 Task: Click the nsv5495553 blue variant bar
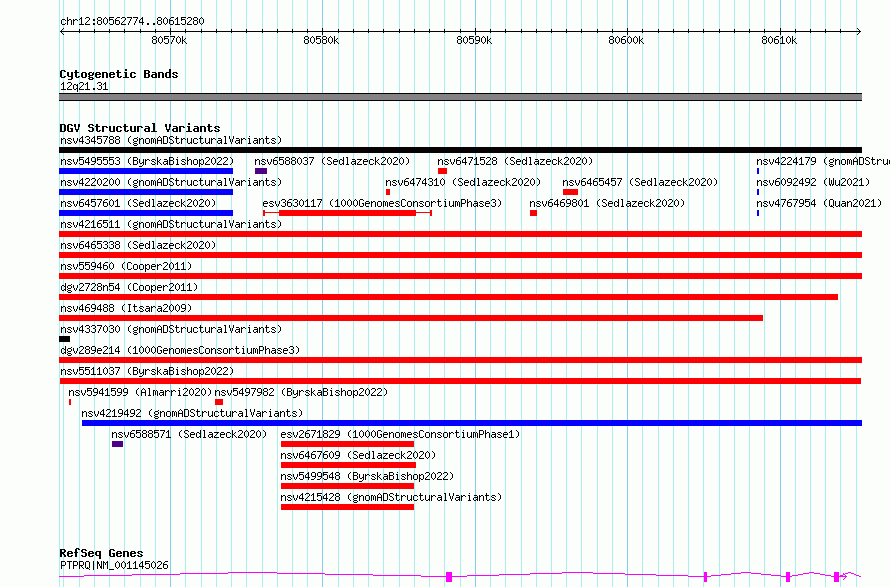click(x=146, y=171)
